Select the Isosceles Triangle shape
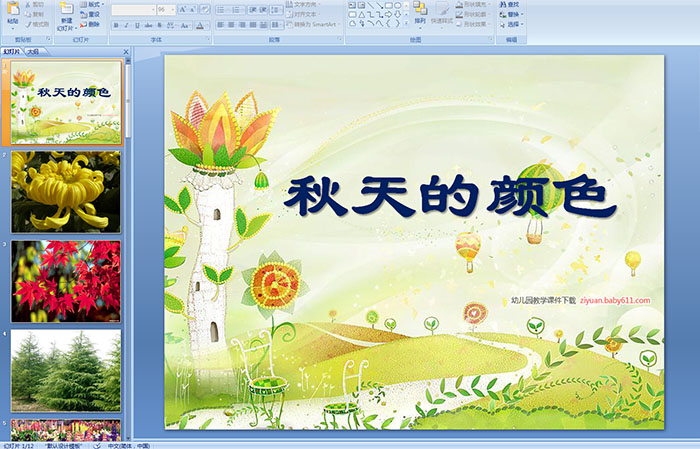Viewport: 700px width, 449px height. 362,14
